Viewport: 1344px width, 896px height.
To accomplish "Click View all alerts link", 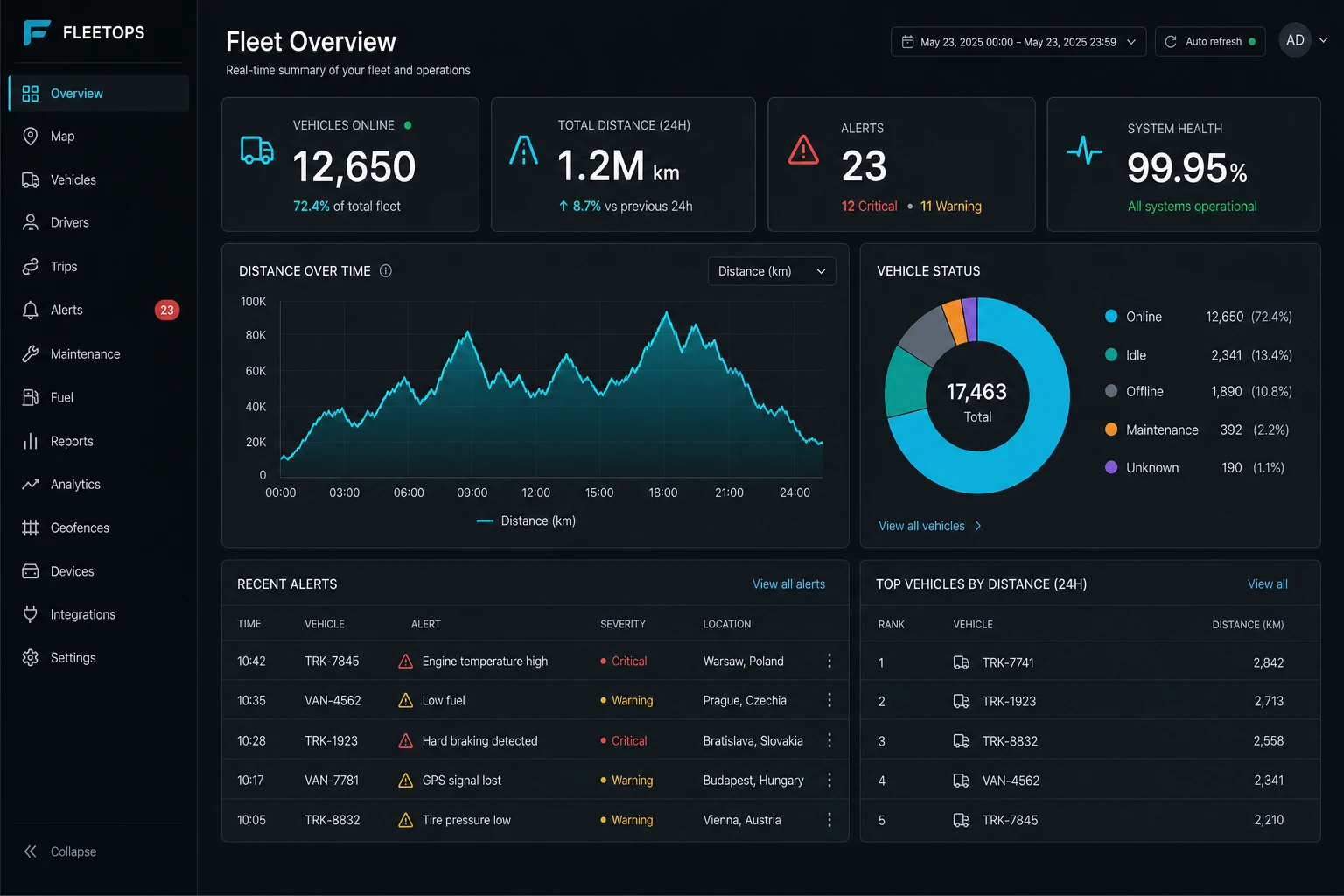I will 788,584.
